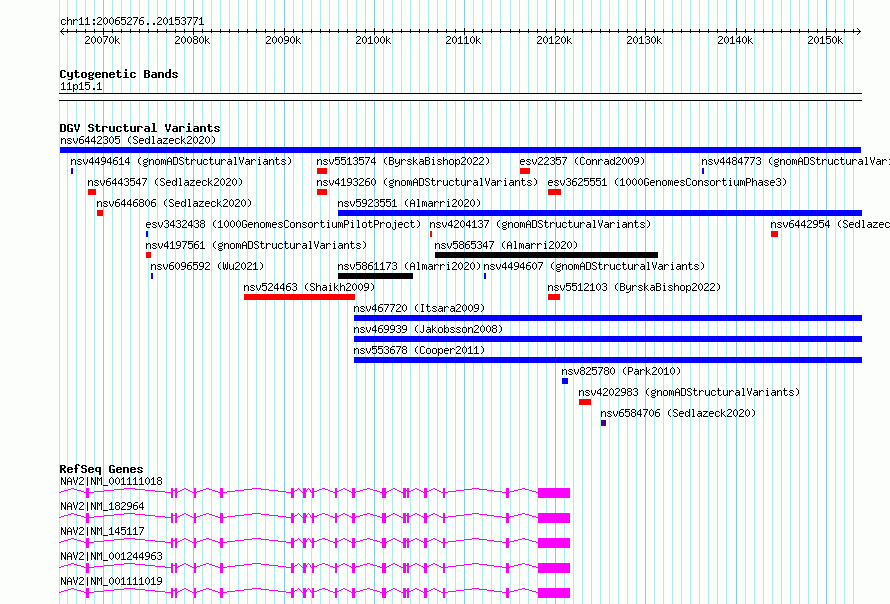Click red bar under nsv5512103

554,297
